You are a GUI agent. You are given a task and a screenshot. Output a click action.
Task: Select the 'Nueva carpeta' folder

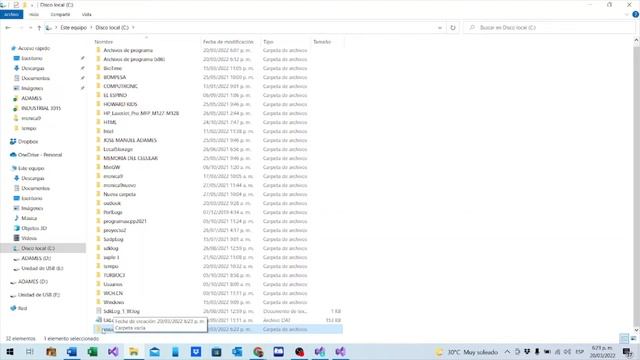(x=120, y=194)
